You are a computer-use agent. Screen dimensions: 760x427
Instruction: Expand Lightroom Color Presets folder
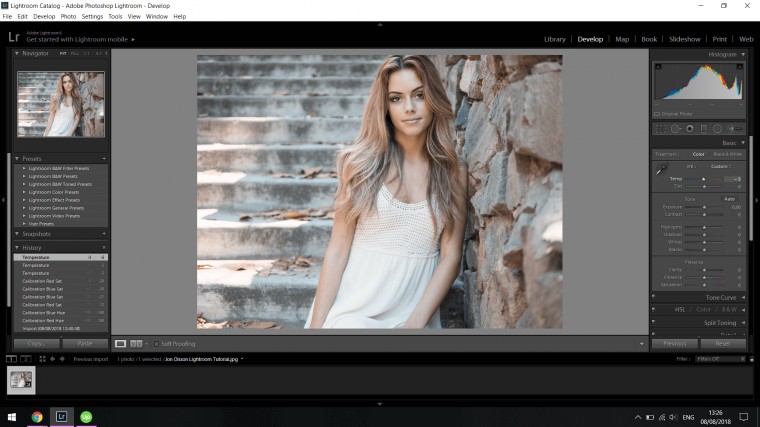[24, 192]
